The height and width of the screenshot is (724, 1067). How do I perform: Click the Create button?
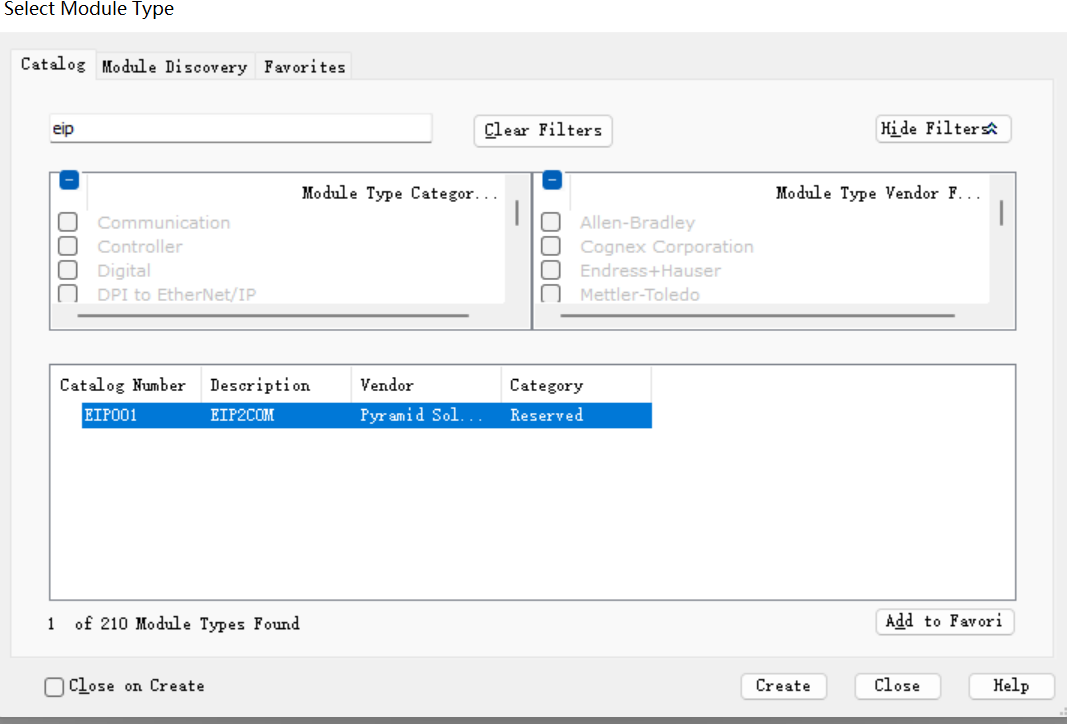(x=783, y=686)
